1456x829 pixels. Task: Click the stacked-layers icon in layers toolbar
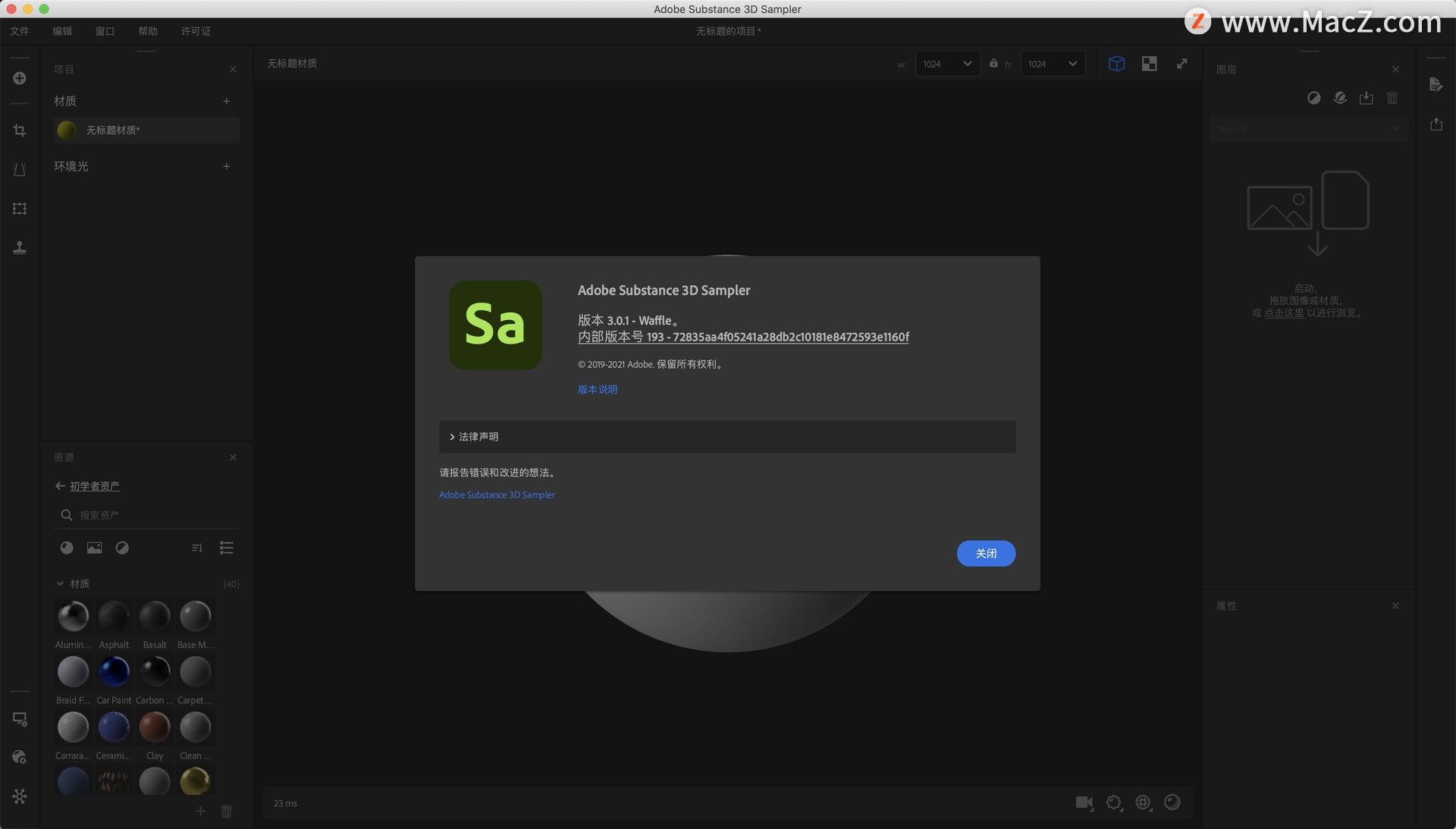tap(1340, 98)
